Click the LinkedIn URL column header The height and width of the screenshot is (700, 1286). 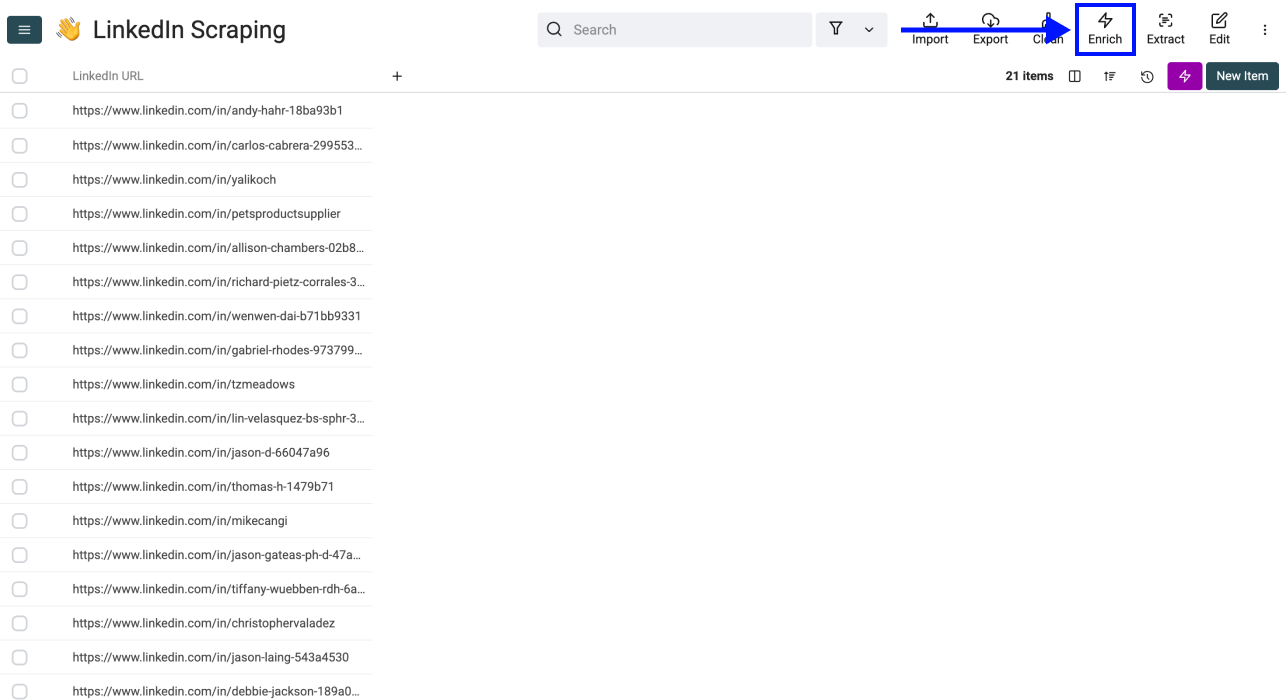point(108,76)
